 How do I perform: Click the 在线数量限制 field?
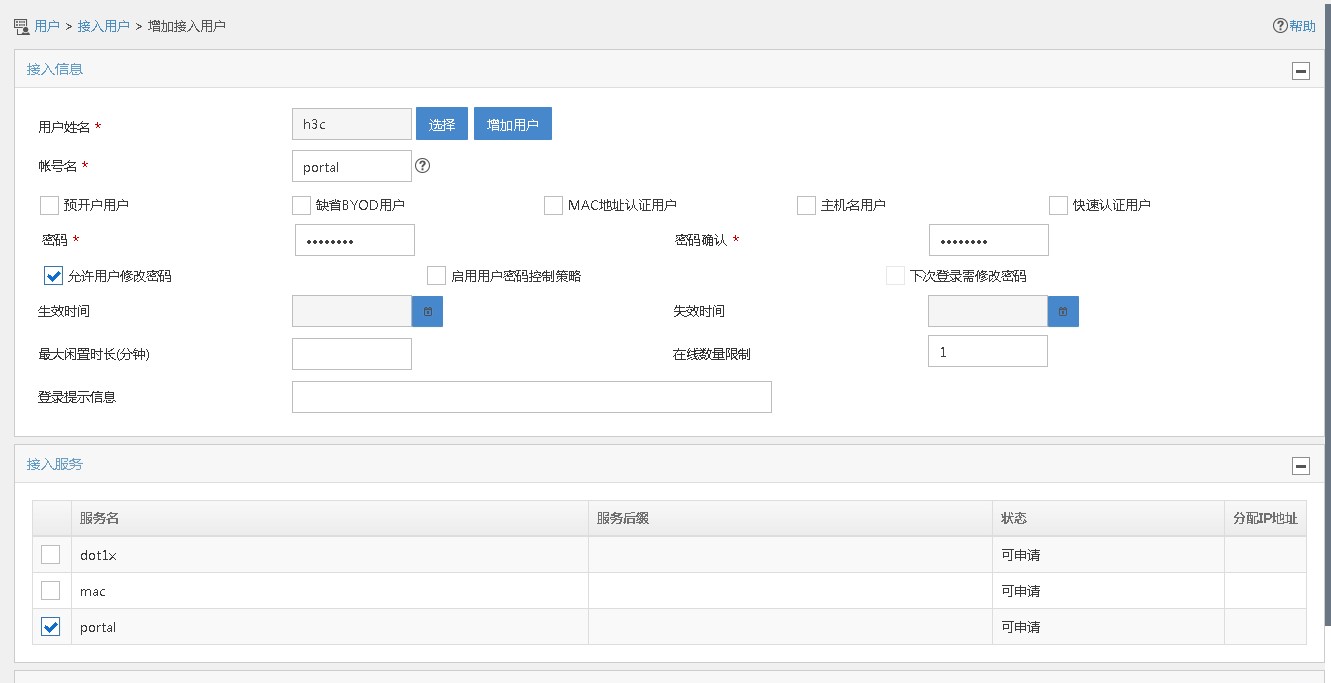pyautogui.click(x=988, y=351)
